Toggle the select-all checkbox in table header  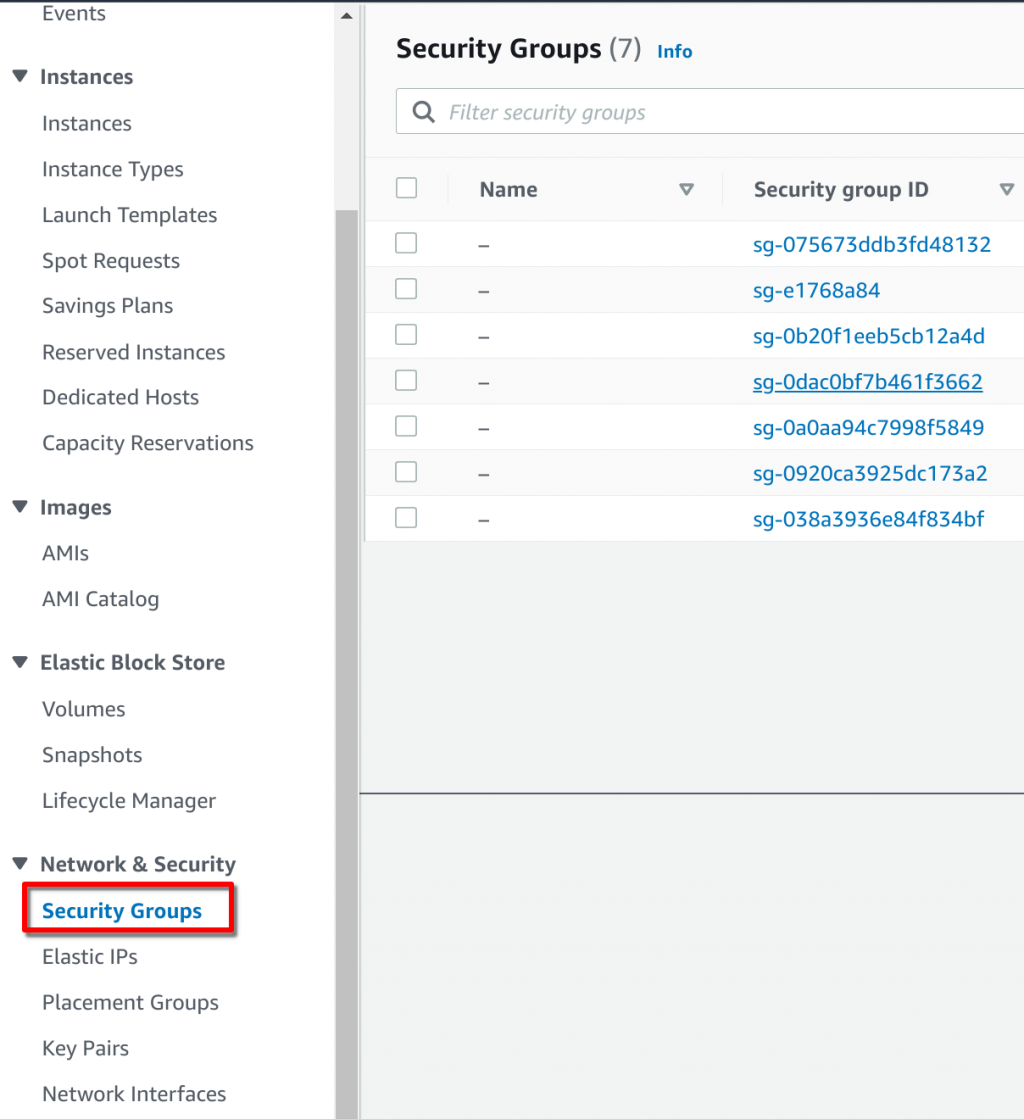click(406, 188)
